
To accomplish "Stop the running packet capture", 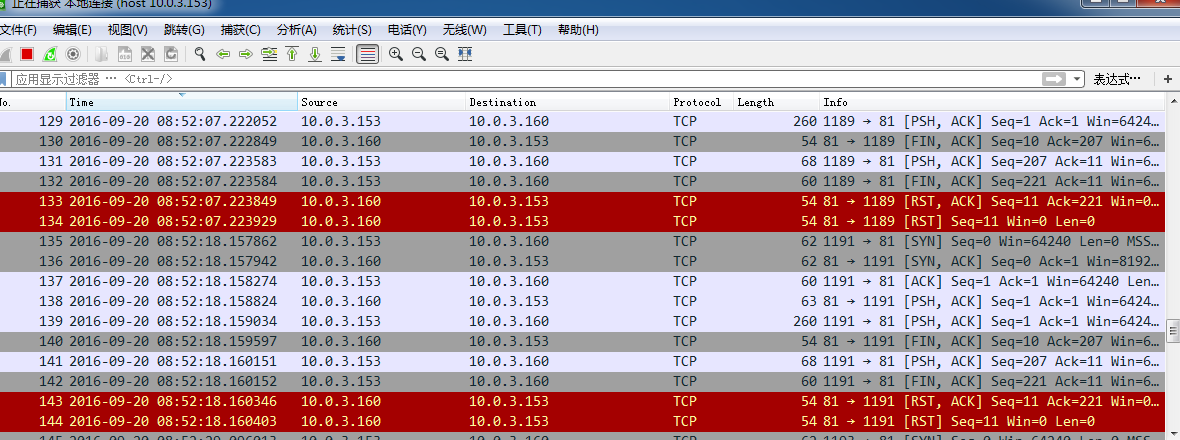I will point(27,54).
